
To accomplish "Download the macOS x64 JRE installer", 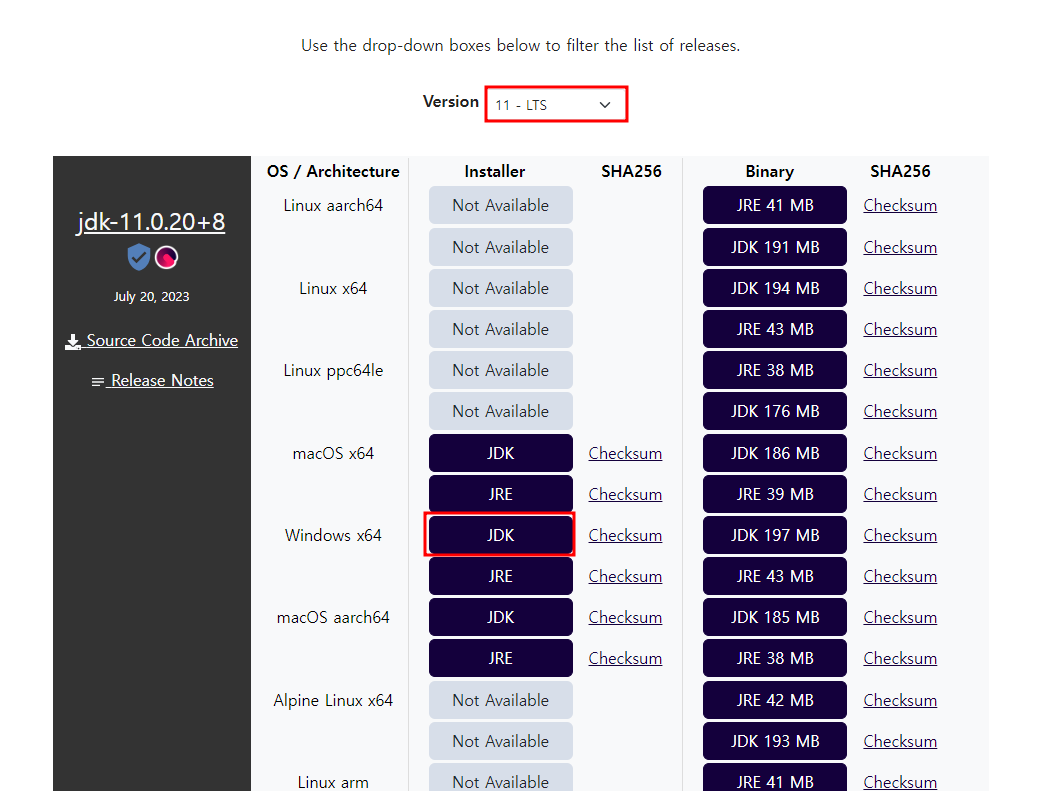I will click(x=500, y=494).
